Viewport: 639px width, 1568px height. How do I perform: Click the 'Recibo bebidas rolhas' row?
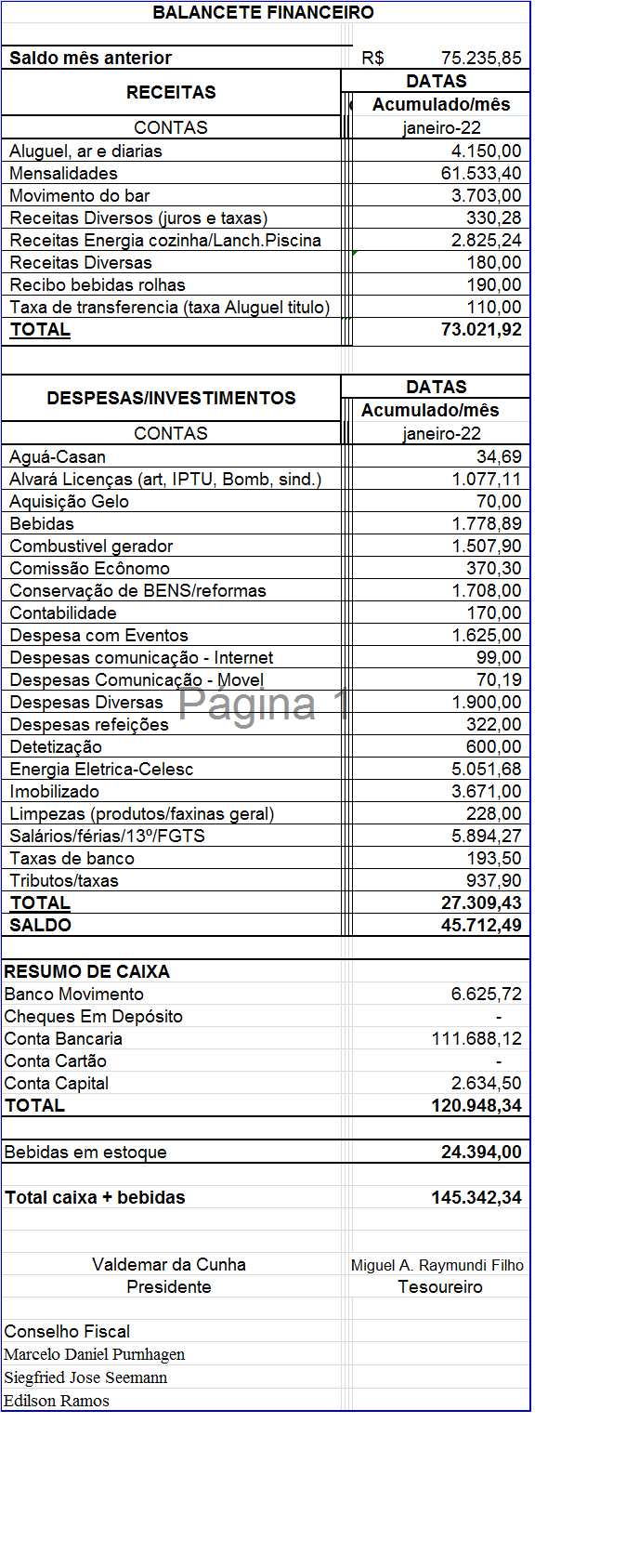pos(266,284)
